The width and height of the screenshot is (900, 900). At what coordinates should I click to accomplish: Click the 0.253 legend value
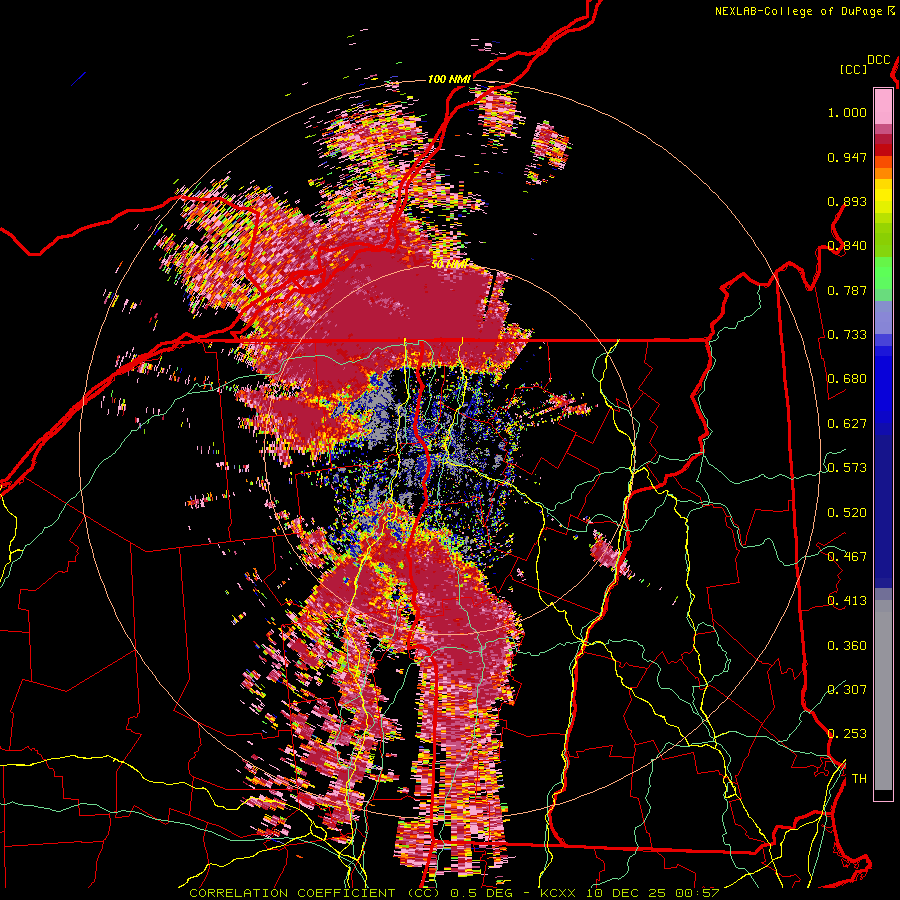point(847,734)
